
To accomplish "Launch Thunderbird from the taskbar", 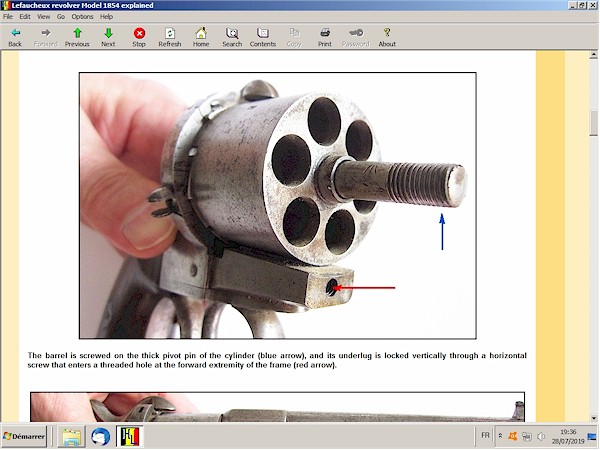I will 101,437.
